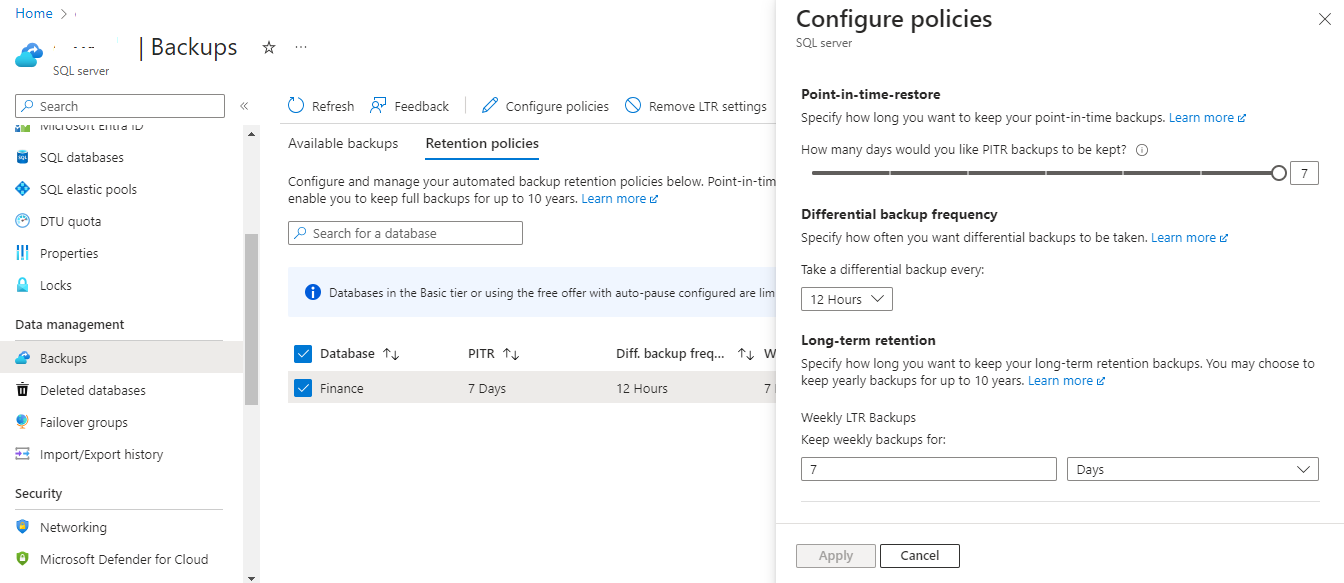Open DTU quota in the sidebar
Image resolution: width=1344 pixels, height=583 pixels.
[70, 221]
